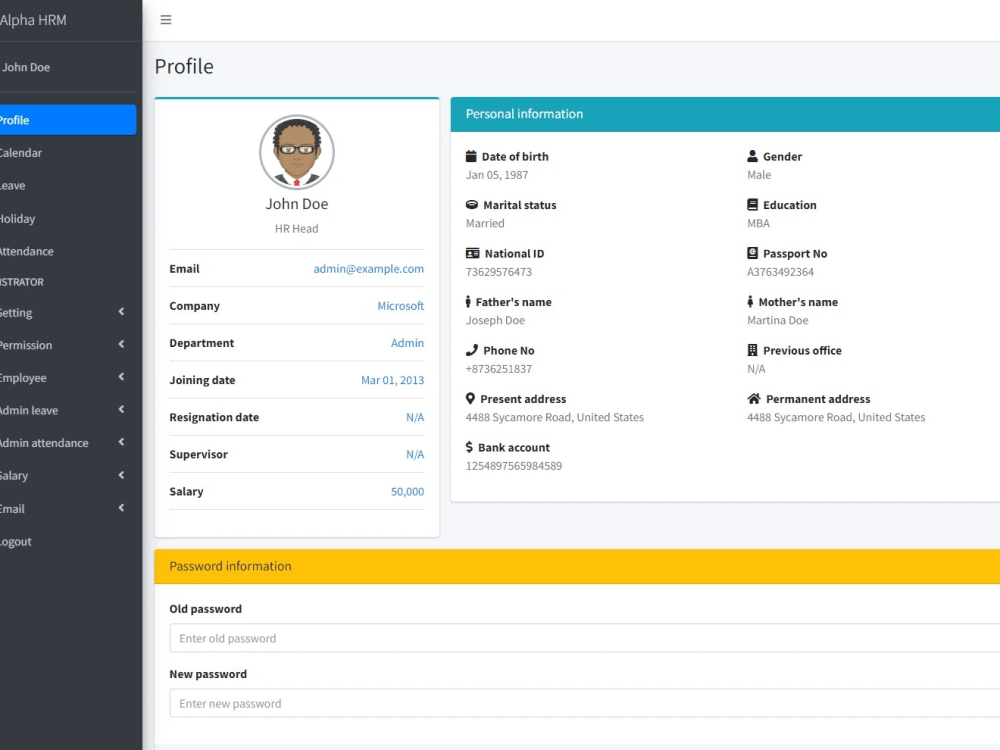The height and width of the screenshot is (750, 1000).
Task: Expand the Salary menu chevron
Action: (121, 475)
